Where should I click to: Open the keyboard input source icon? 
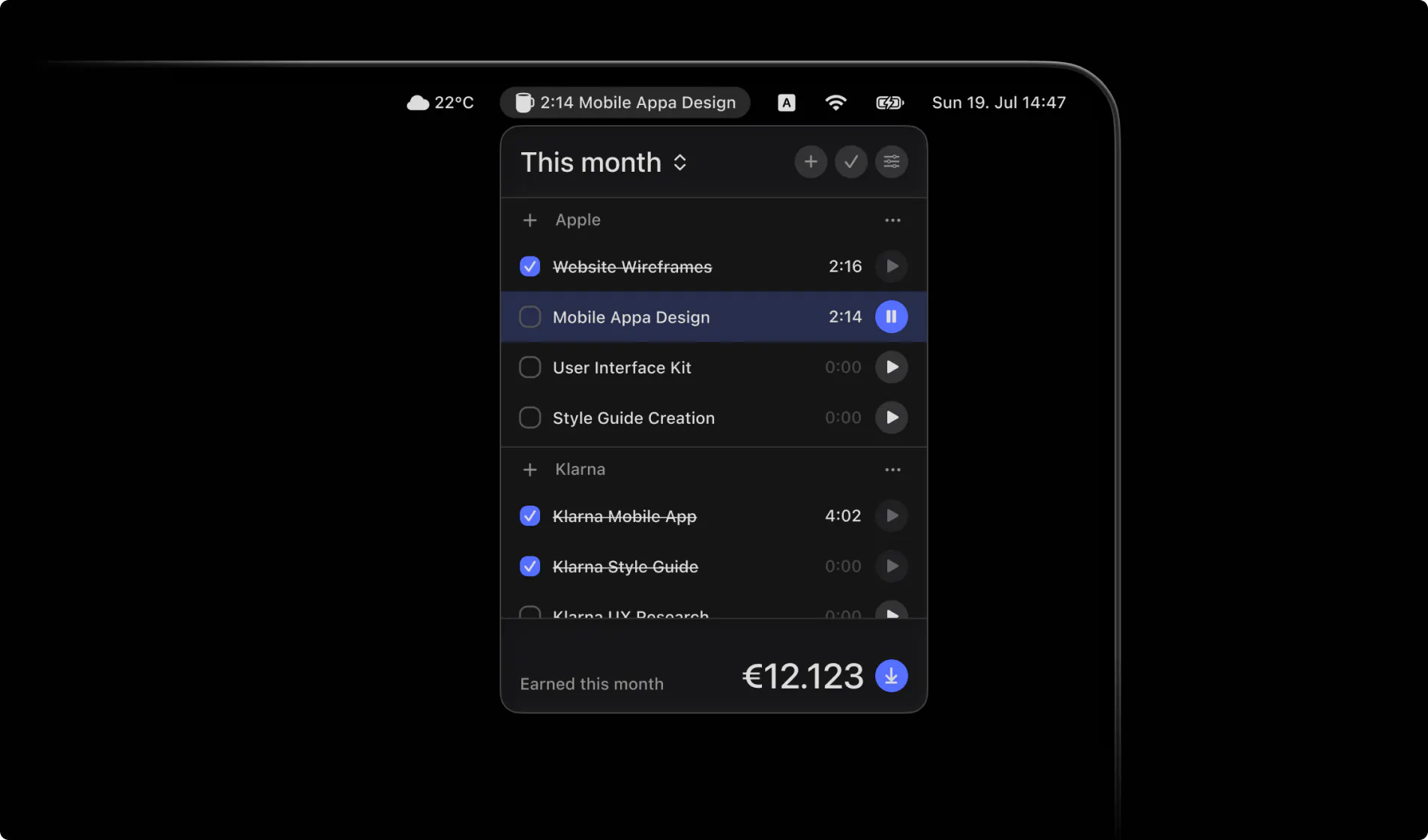point(786,103)
